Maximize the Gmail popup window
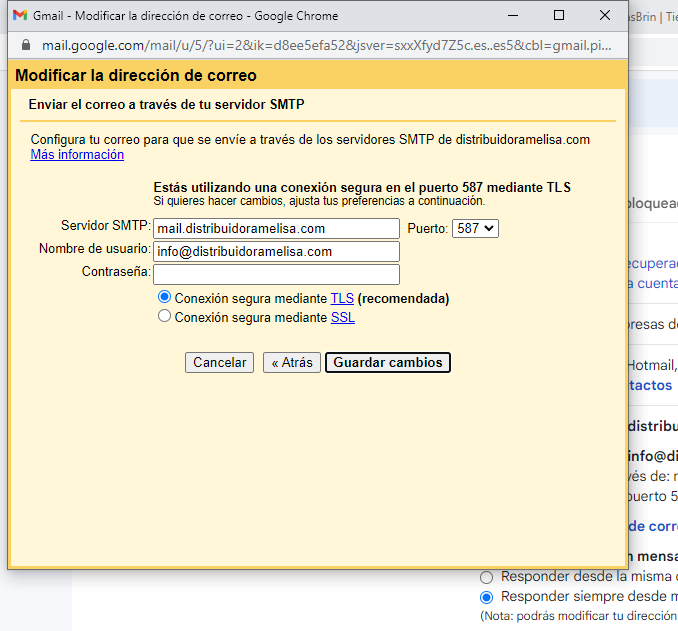 tap(559, 16)
